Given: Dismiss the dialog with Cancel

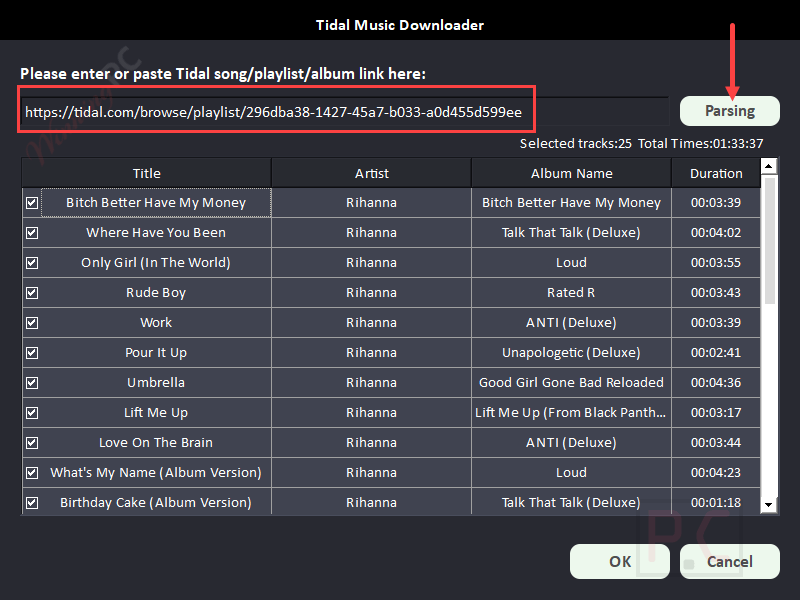Looking at the screenshot, I should coord(729,561).
